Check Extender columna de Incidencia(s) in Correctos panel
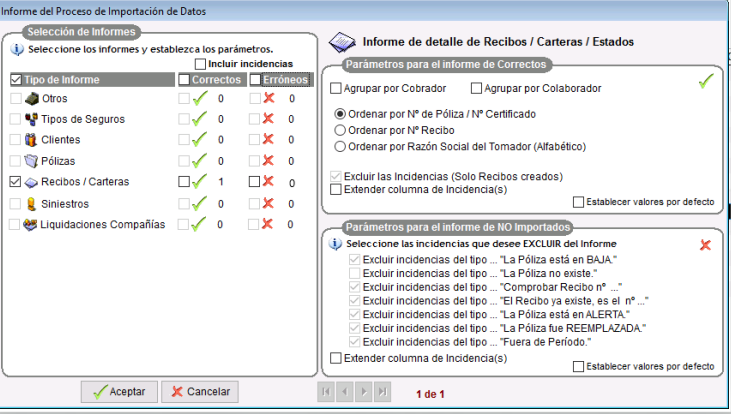731x414 pixels. click(x=336, y=189)
